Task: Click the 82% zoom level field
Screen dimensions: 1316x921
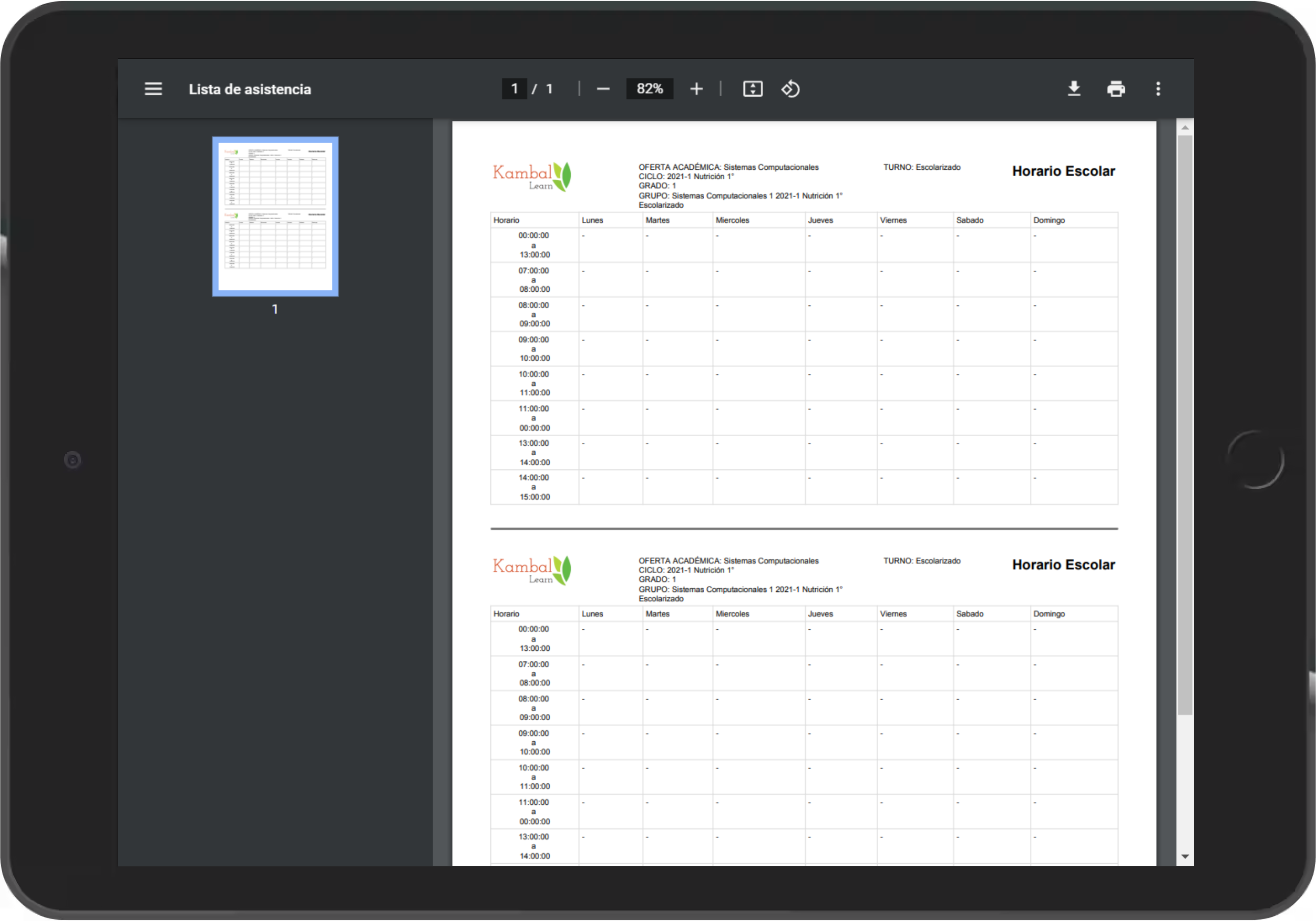Action: (650, 89)
